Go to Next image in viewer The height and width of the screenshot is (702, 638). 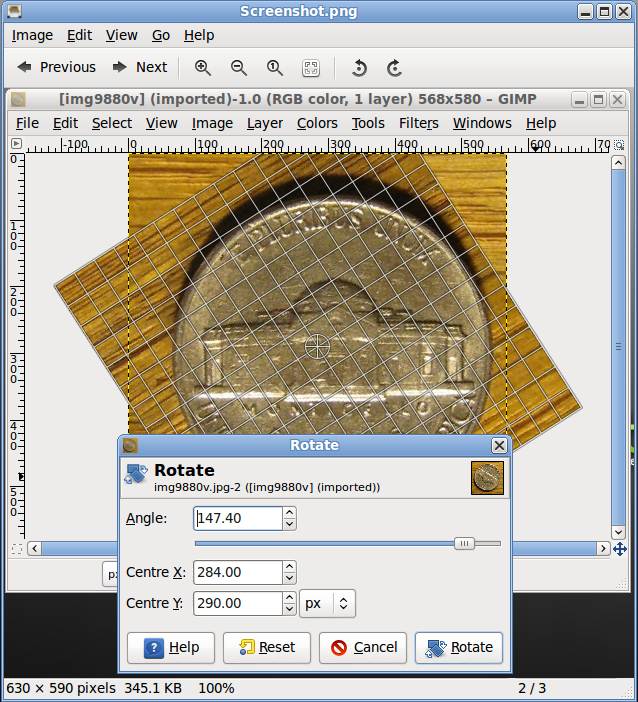tap(140, 67)
